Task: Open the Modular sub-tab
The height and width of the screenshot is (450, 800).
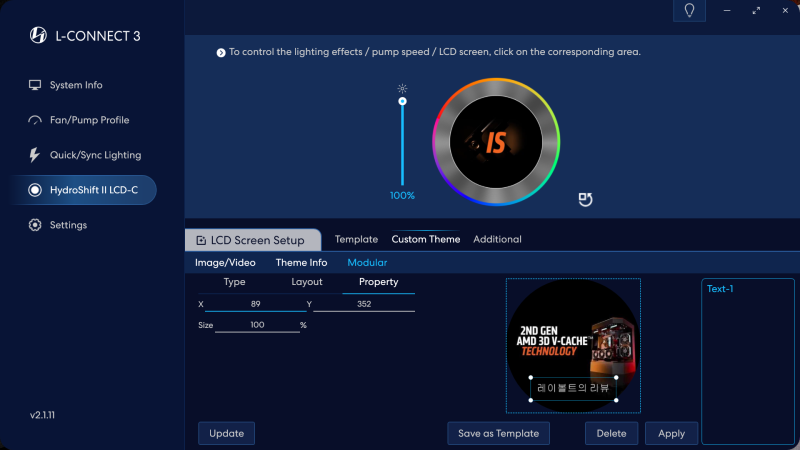Action: (x=367, y=263)
